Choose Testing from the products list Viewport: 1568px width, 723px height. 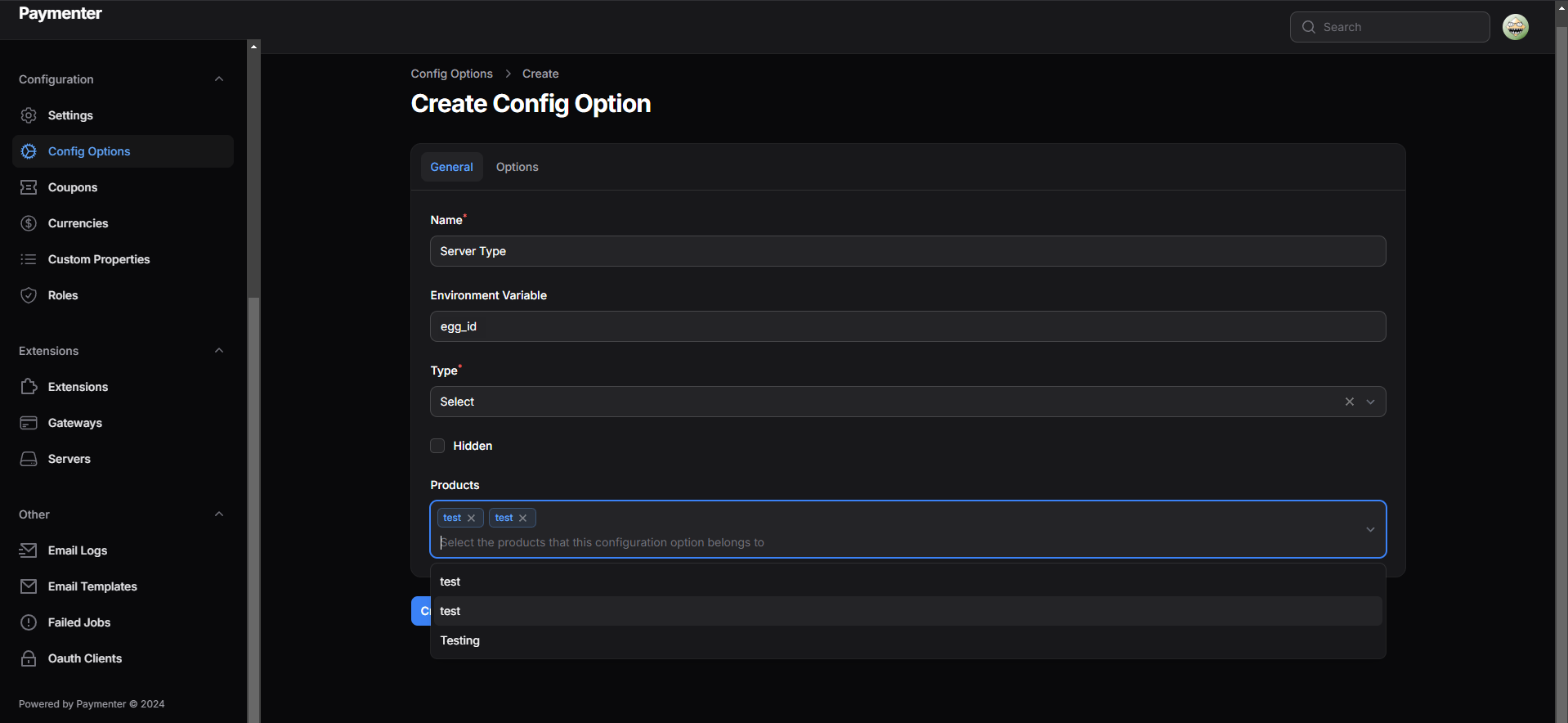(460, 640)
